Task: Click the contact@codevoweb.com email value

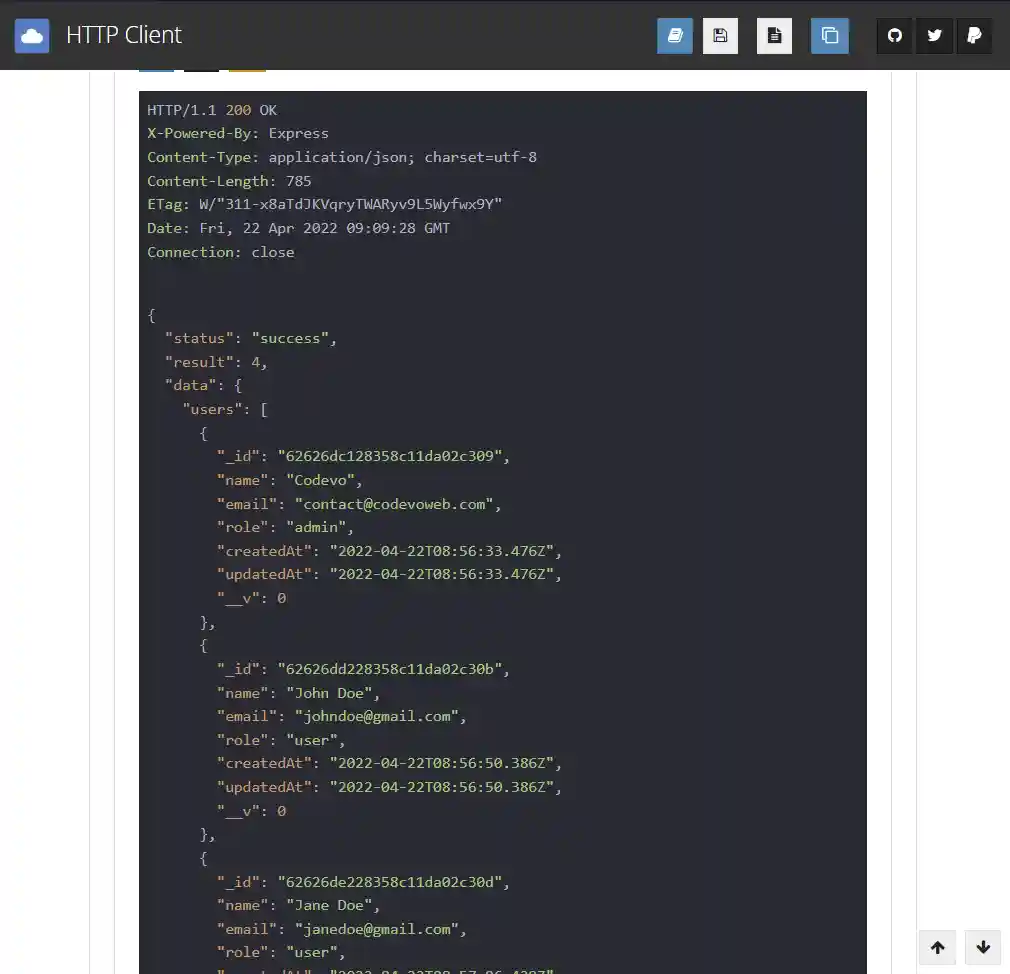Action: (x=395, y=504)
